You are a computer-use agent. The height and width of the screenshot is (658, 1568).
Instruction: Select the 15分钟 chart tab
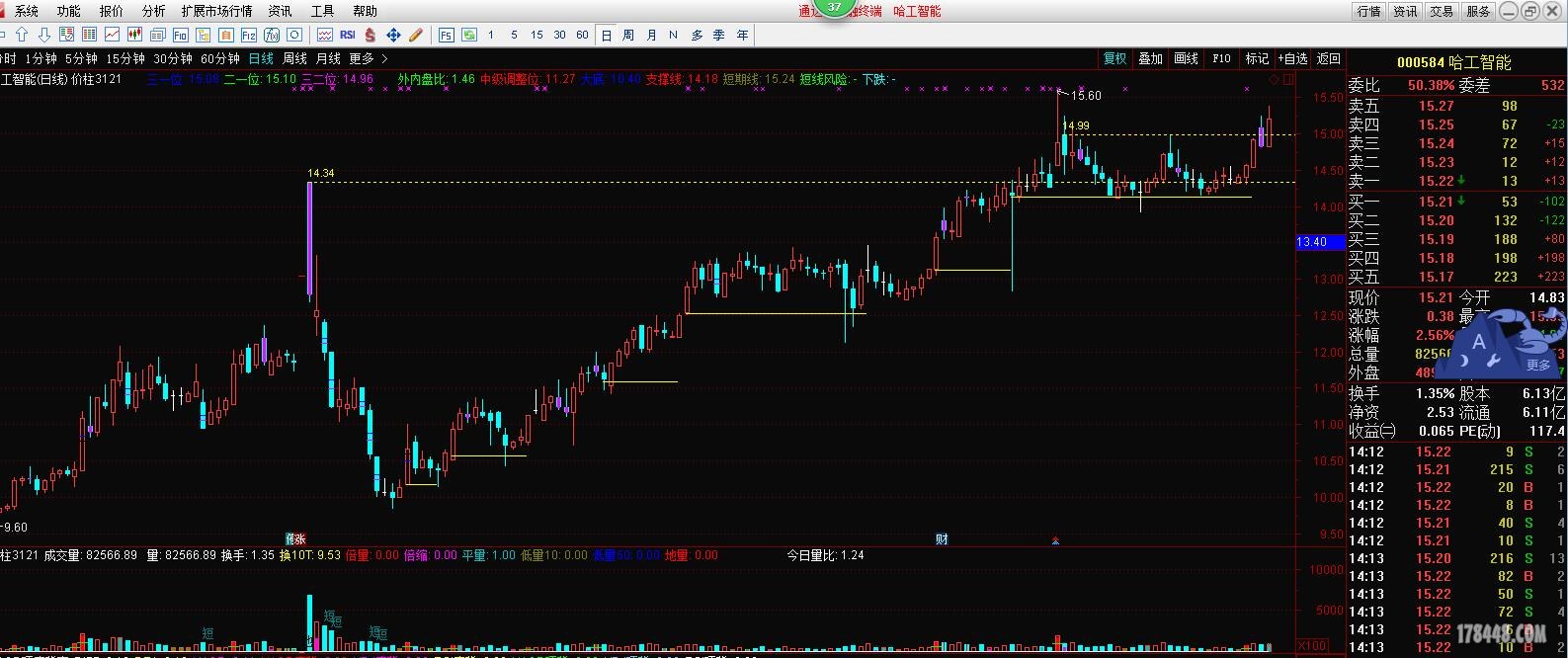(x=125, y=58)
